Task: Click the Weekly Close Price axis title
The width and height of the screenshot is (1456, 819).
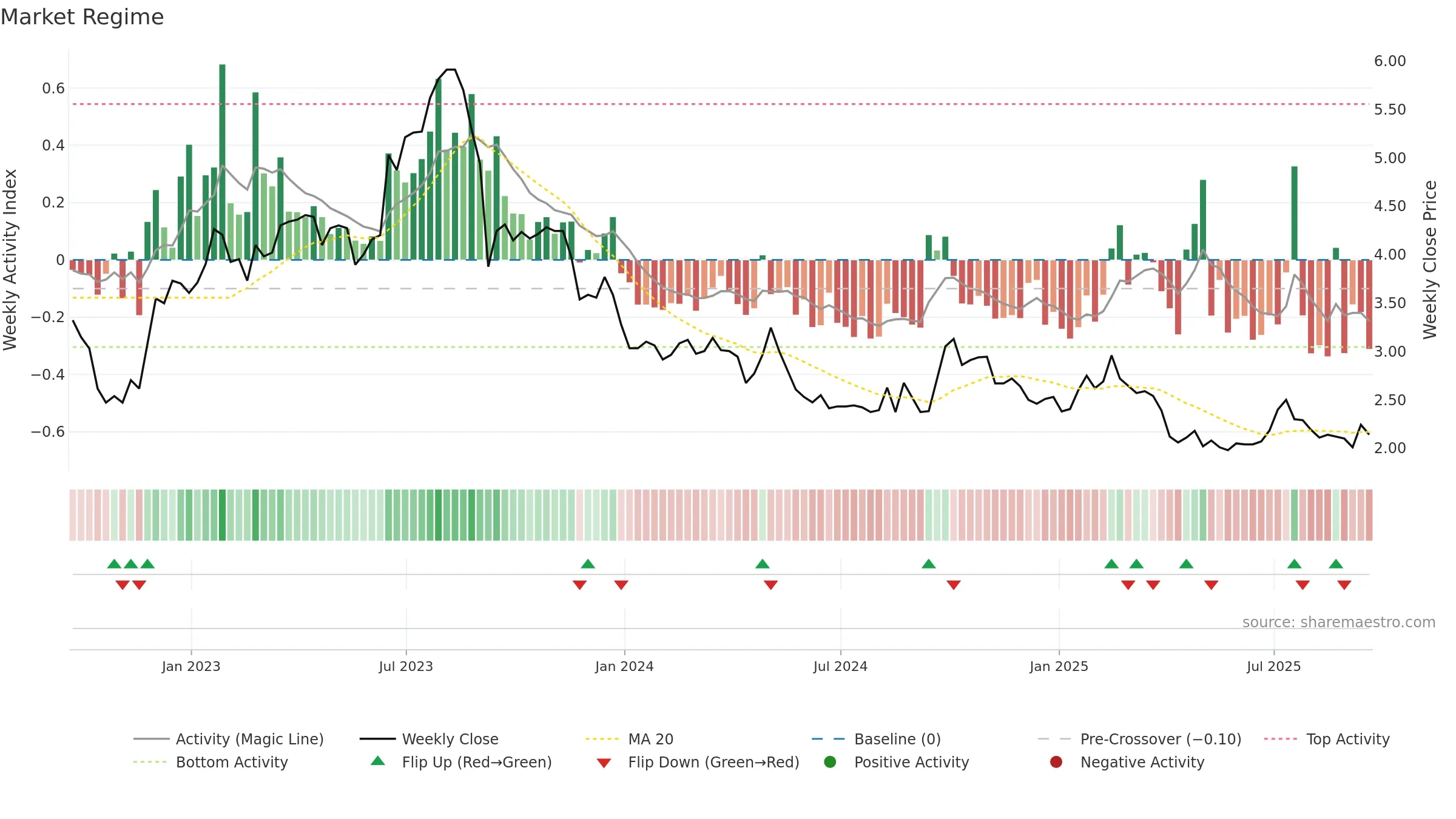Action: (1430, 260)
